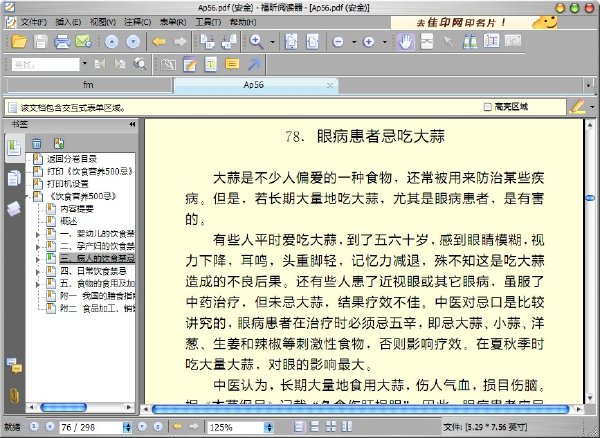The width and height of the screenshot is (600, 438).
Task: Toggle the 高亮区域 checkbox
Action: pyautogui.click(x=487, y=107)
